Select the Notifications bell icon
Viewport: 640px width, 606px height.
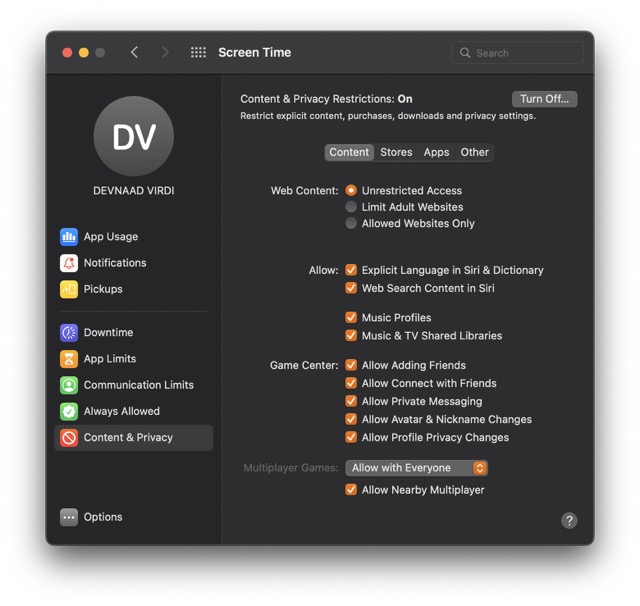click(x=69, y=263)
